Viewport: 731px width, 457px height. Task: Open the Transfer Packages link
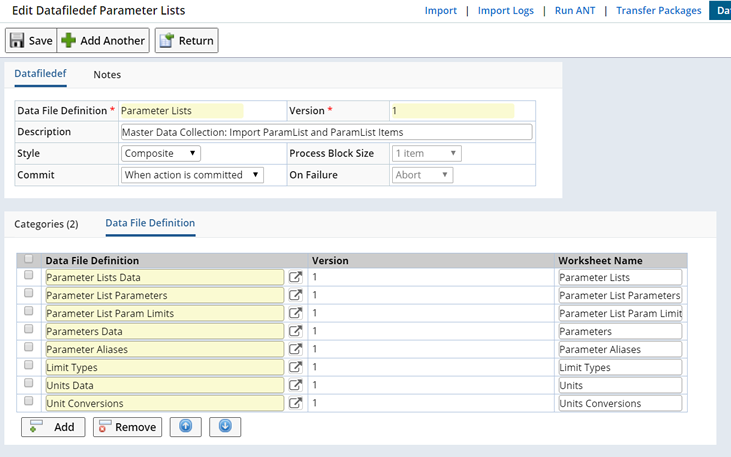coord(659,11)
